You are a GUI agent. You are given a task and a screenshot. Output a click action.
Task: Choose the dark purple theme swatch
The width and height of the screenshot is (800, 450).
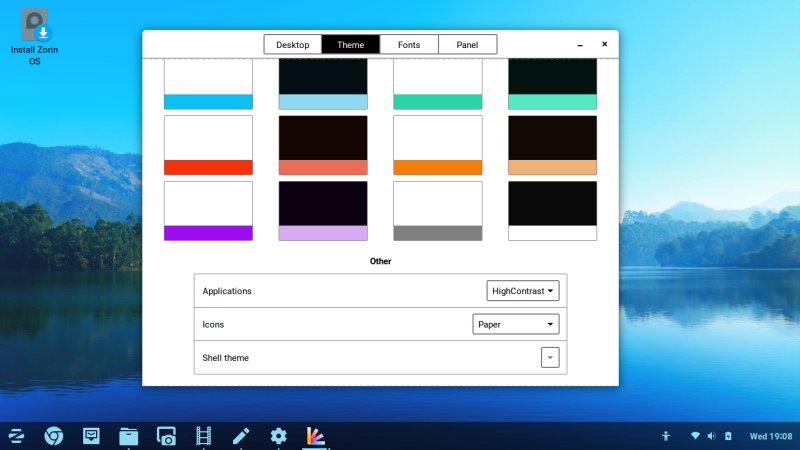323,211
